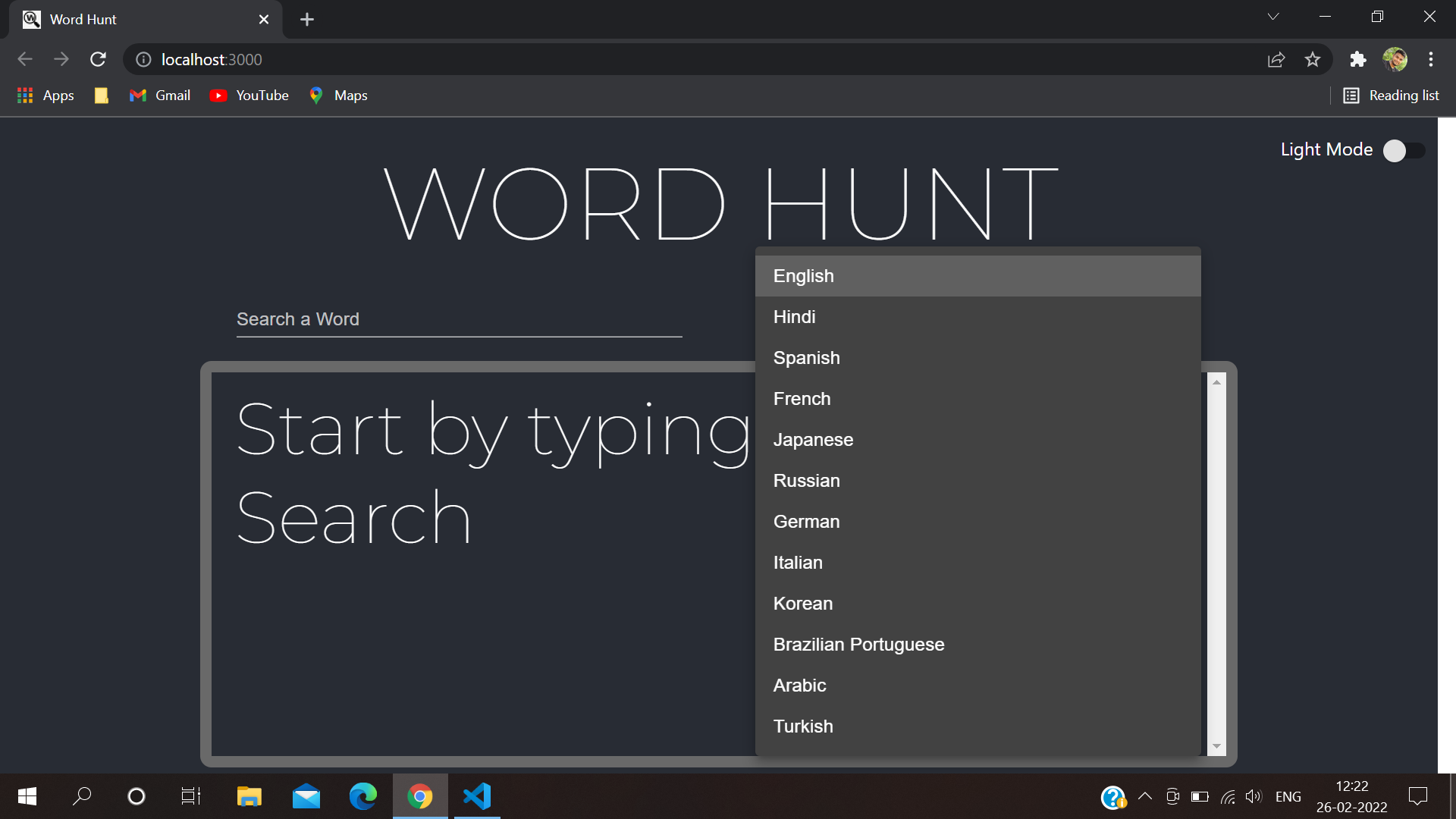Screen dimensions: 1456x819
Task: Click the Windows search icon
Action: pyautogui.click(x=81, y=796)
